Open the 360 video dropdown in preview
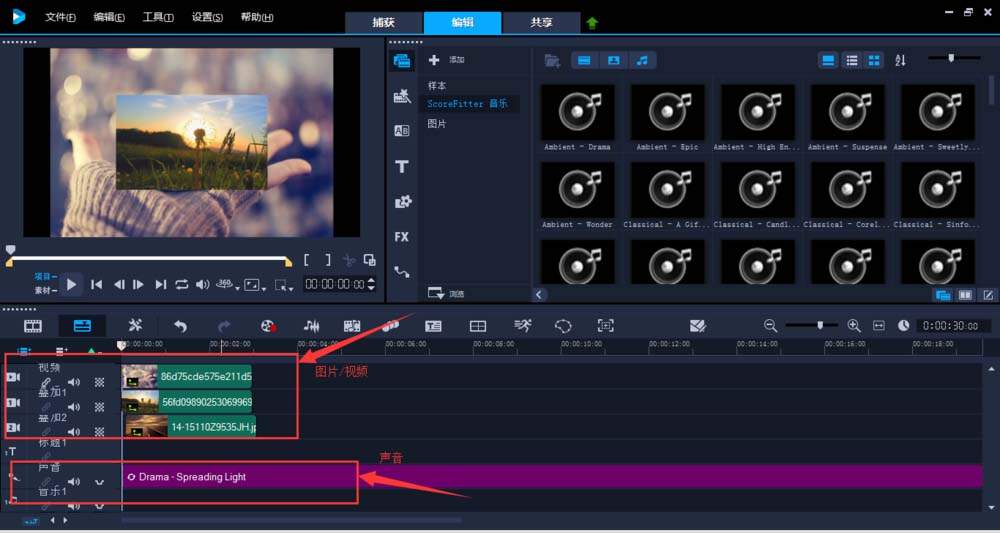 pos(226,285)
